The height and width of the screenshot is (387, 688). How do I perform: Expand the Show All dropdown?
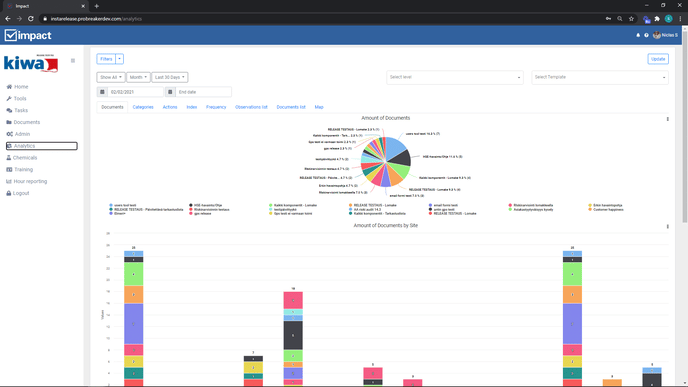pos(111,77)
